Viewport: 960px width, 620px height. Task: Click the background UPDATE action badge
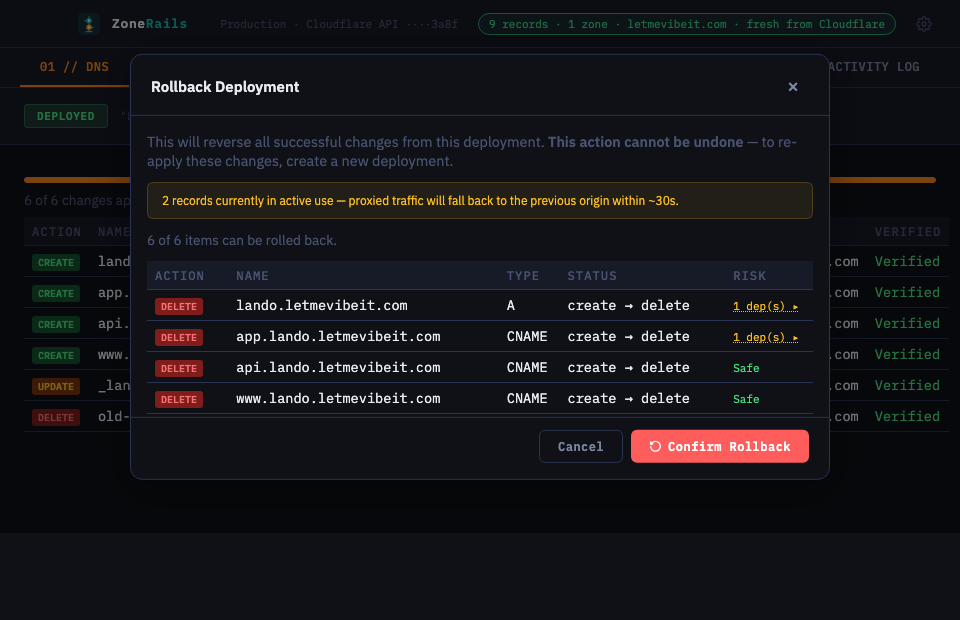point(56,387)
